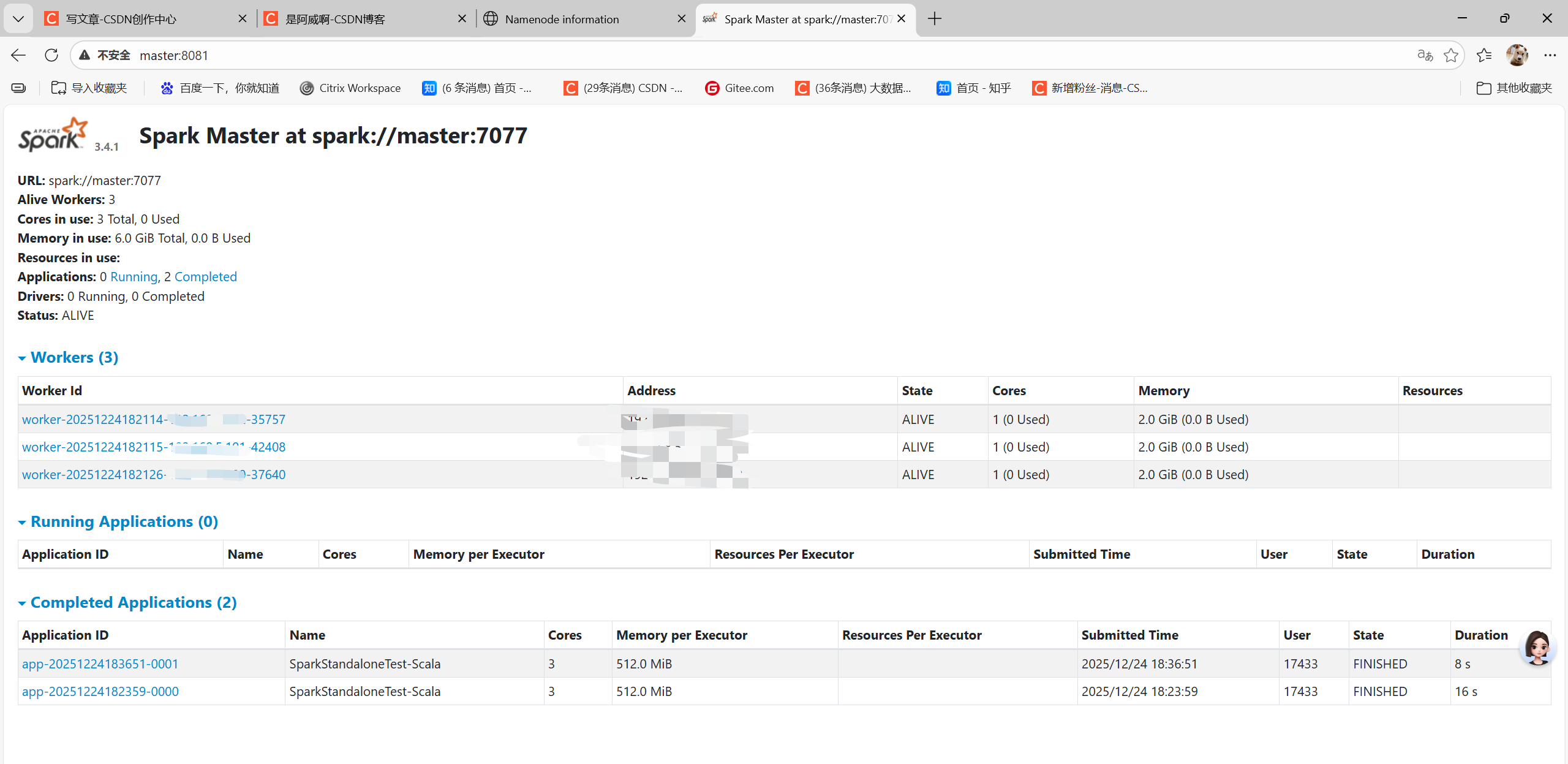Switch to Namenode information tab
This screenshot has height=764, width=1568.
click(562, 19)
